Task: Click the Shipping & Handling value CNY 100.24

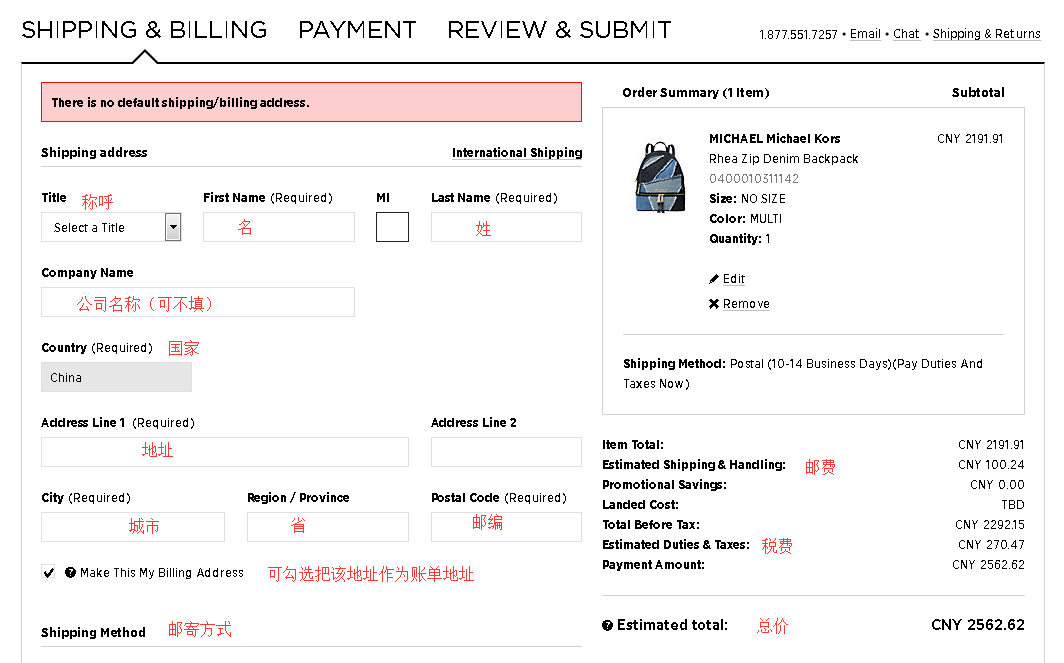Action: [991, 465]
